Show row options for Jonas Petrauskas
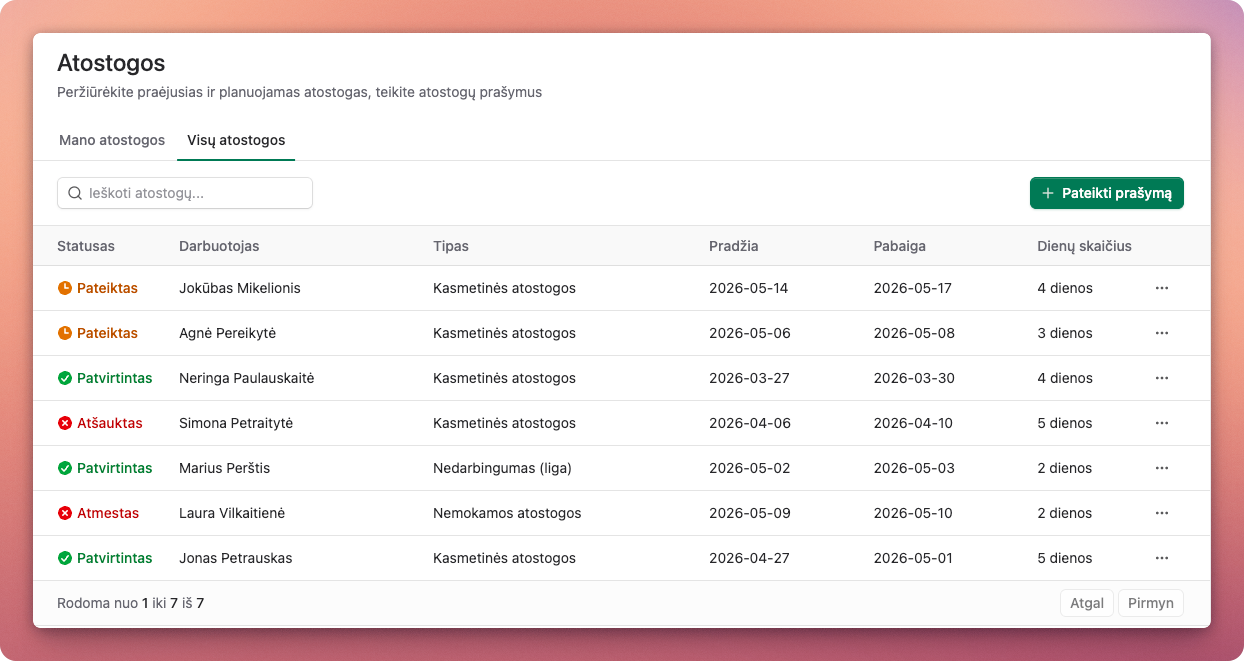The width and height of the screenshot is (1244, 661). point(1161,558)
